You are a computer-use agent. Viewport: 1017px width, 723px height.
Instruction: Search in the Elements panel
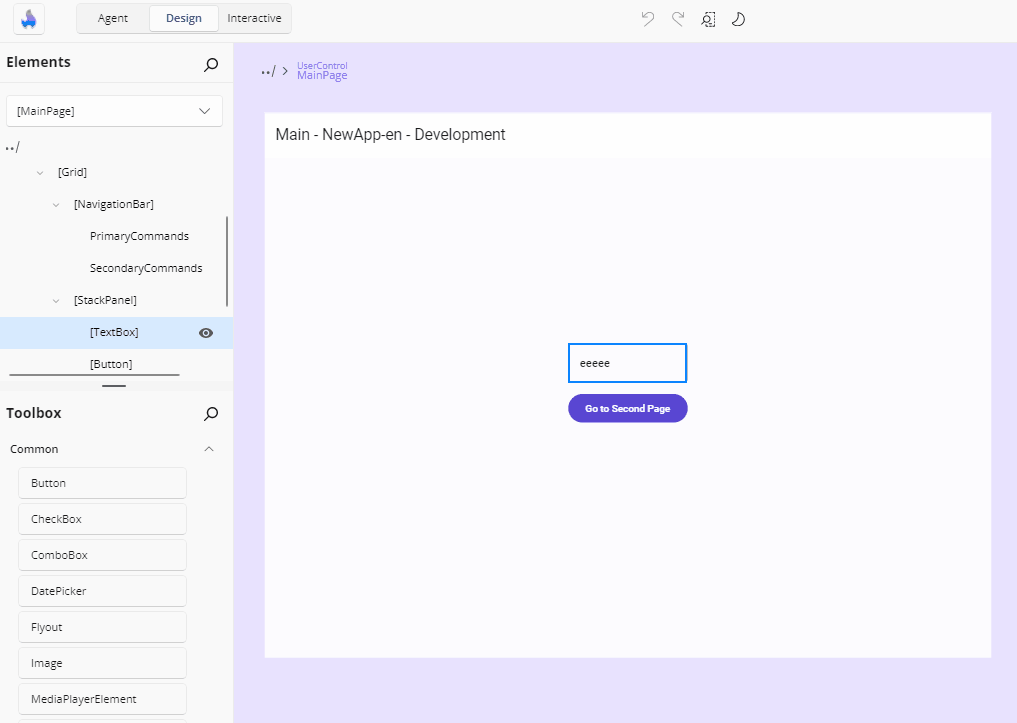point(211,65)
